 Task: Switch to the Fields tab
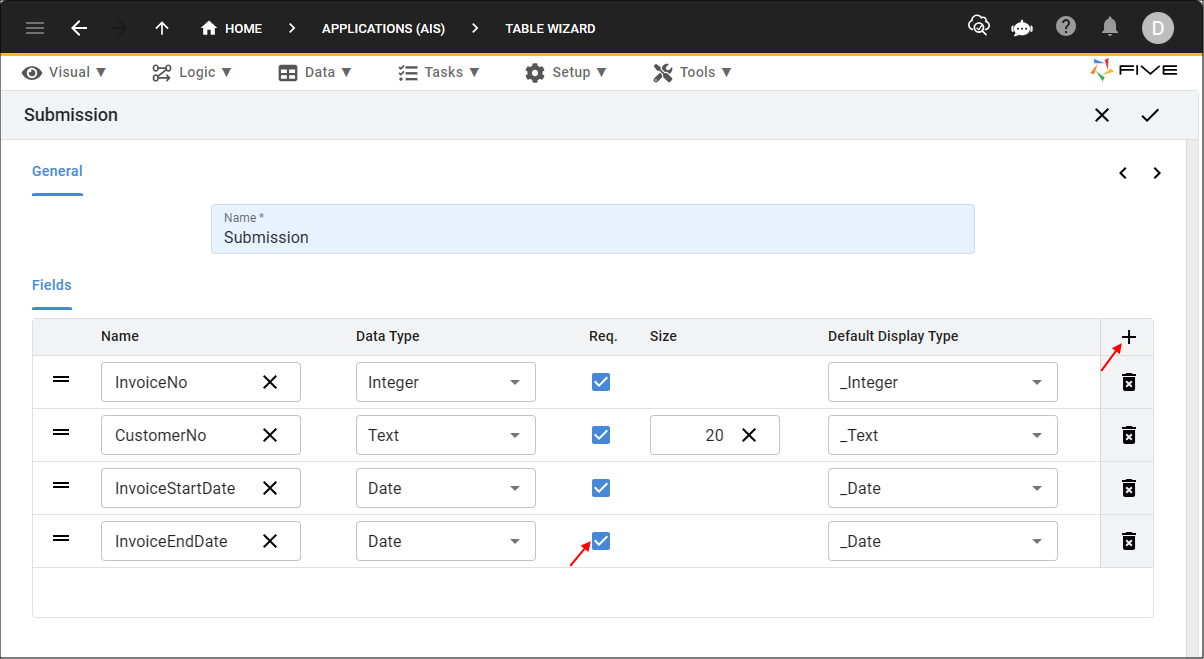click(x=51, y=285)
